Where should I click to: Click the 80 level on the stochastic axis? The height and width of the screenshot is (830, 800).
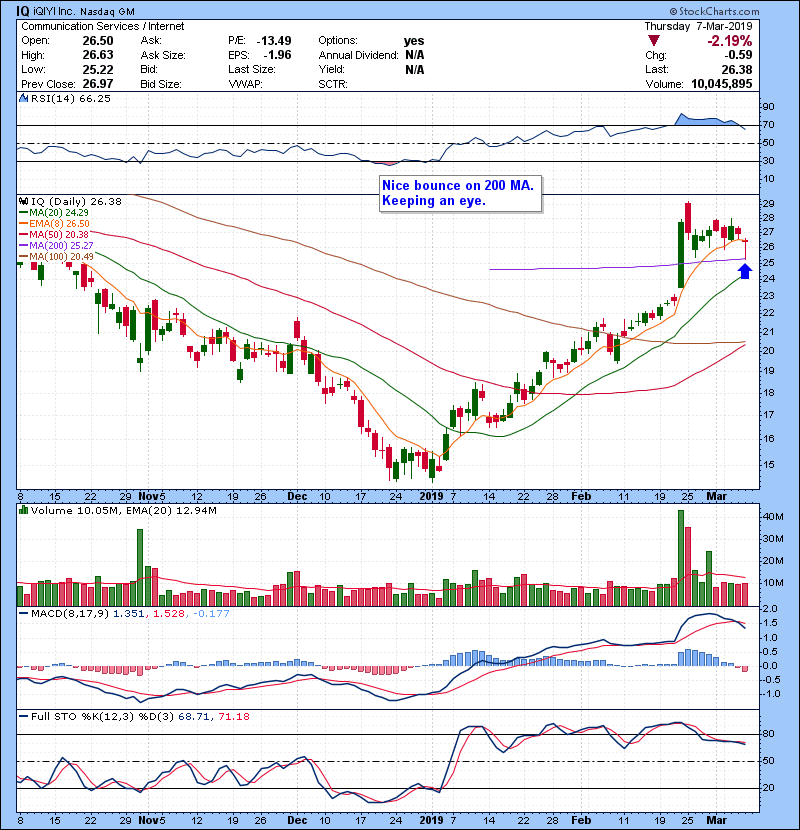768,734
